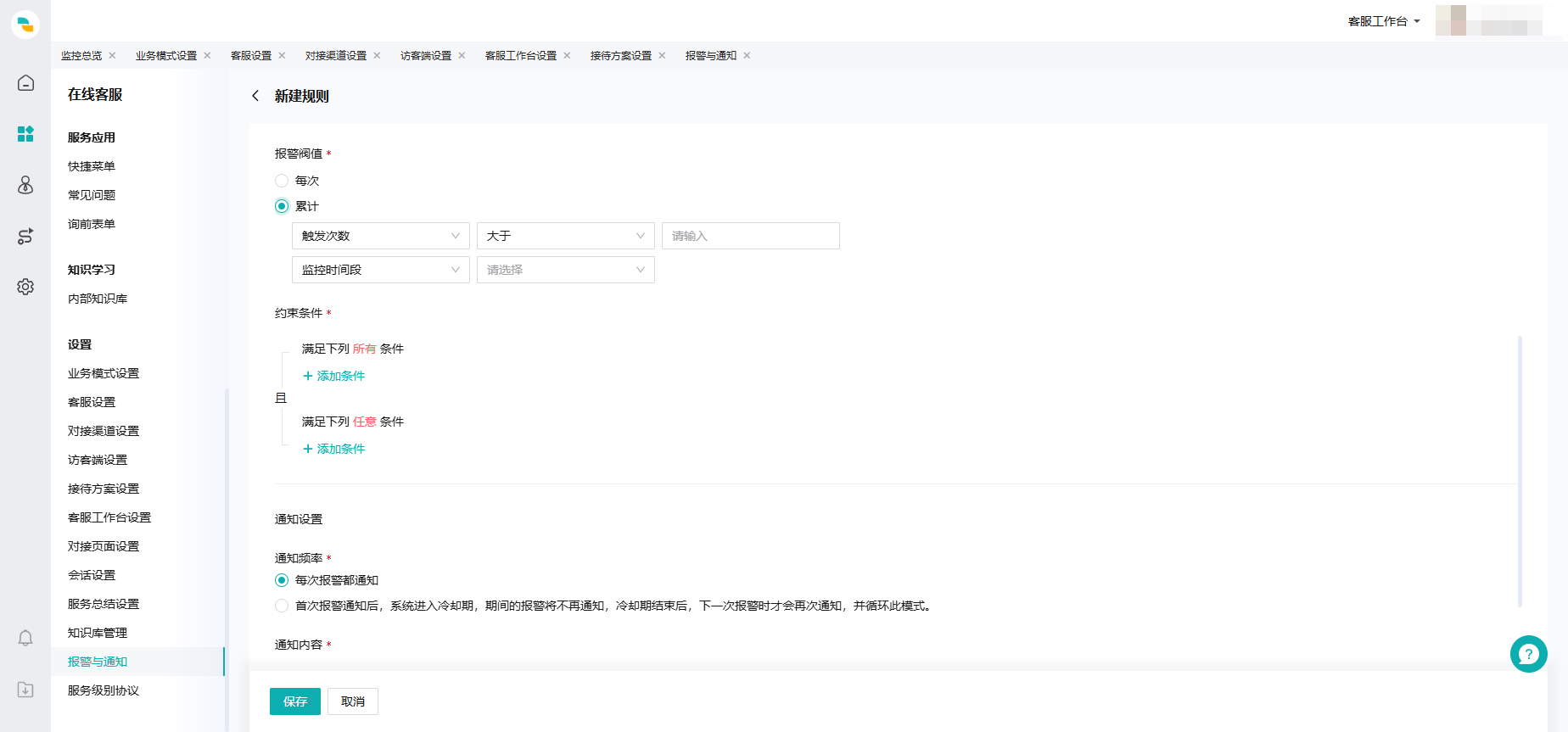Select the 每次 radio option
The height and width of the screenshot is (732, 1568).
282,181
